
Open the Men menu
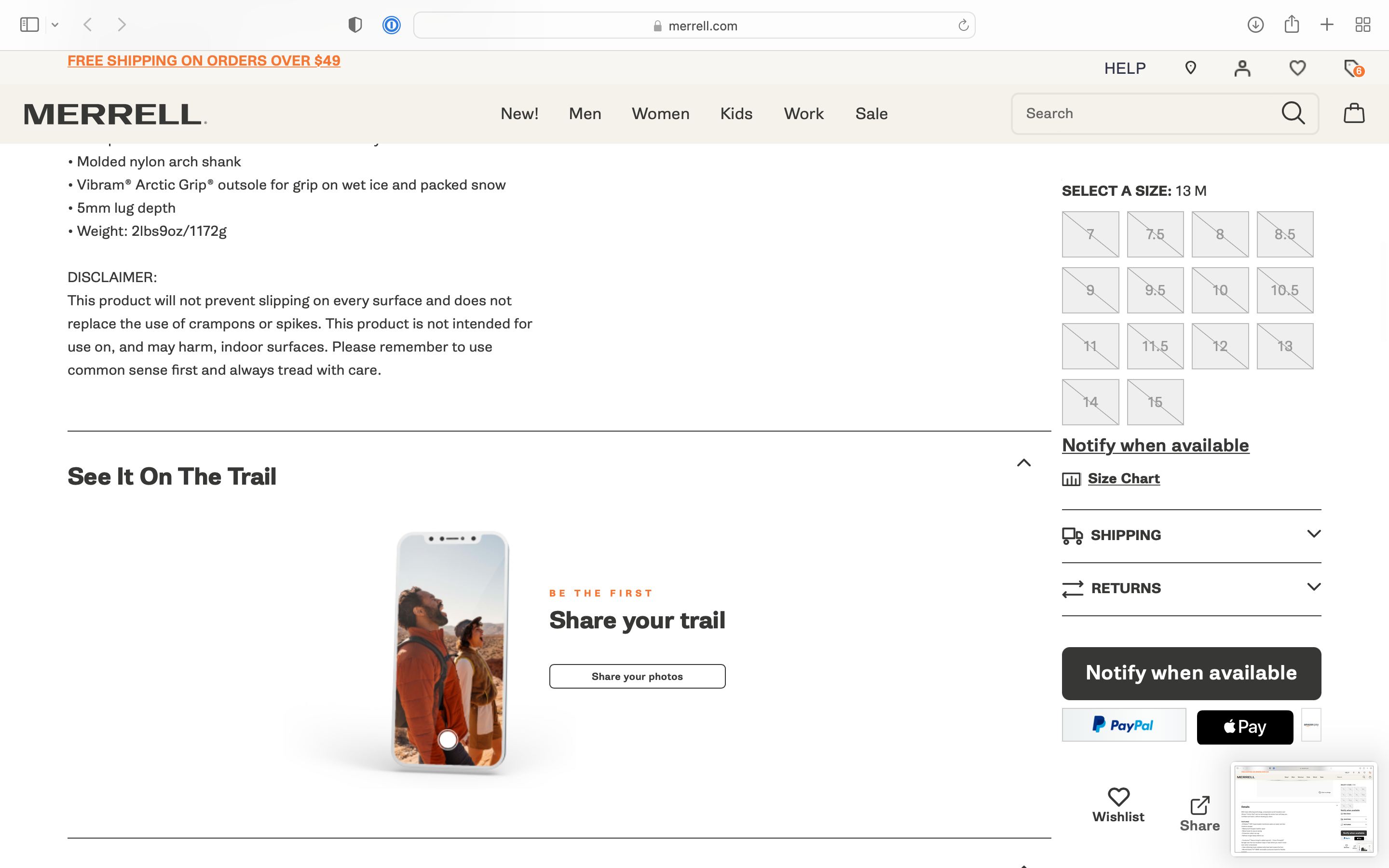(585, 114)
